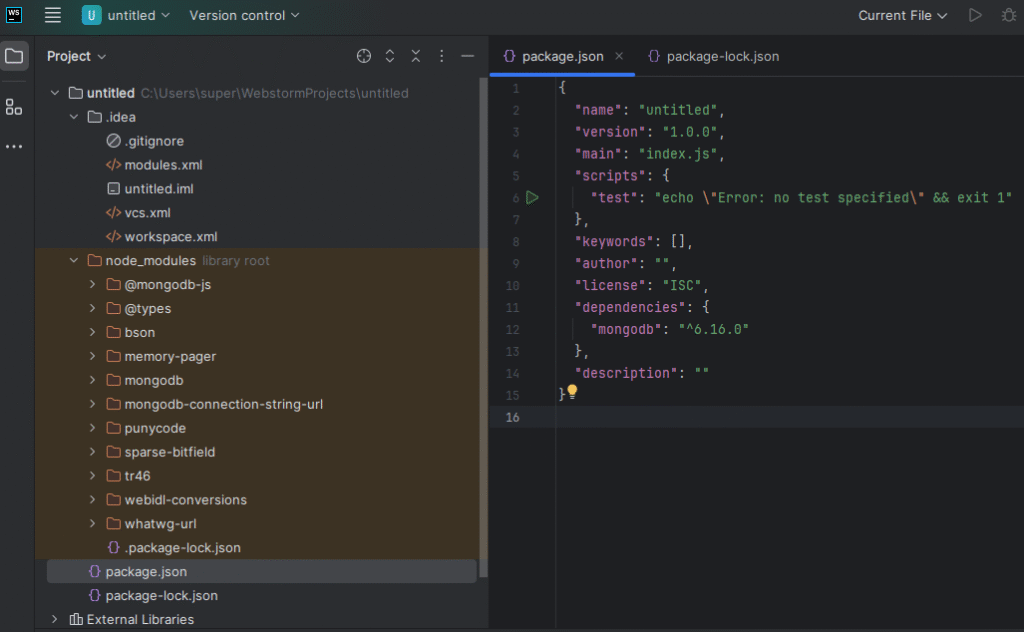
Task: Click the "dependencies" key in editor
Action: click(630, 308)
